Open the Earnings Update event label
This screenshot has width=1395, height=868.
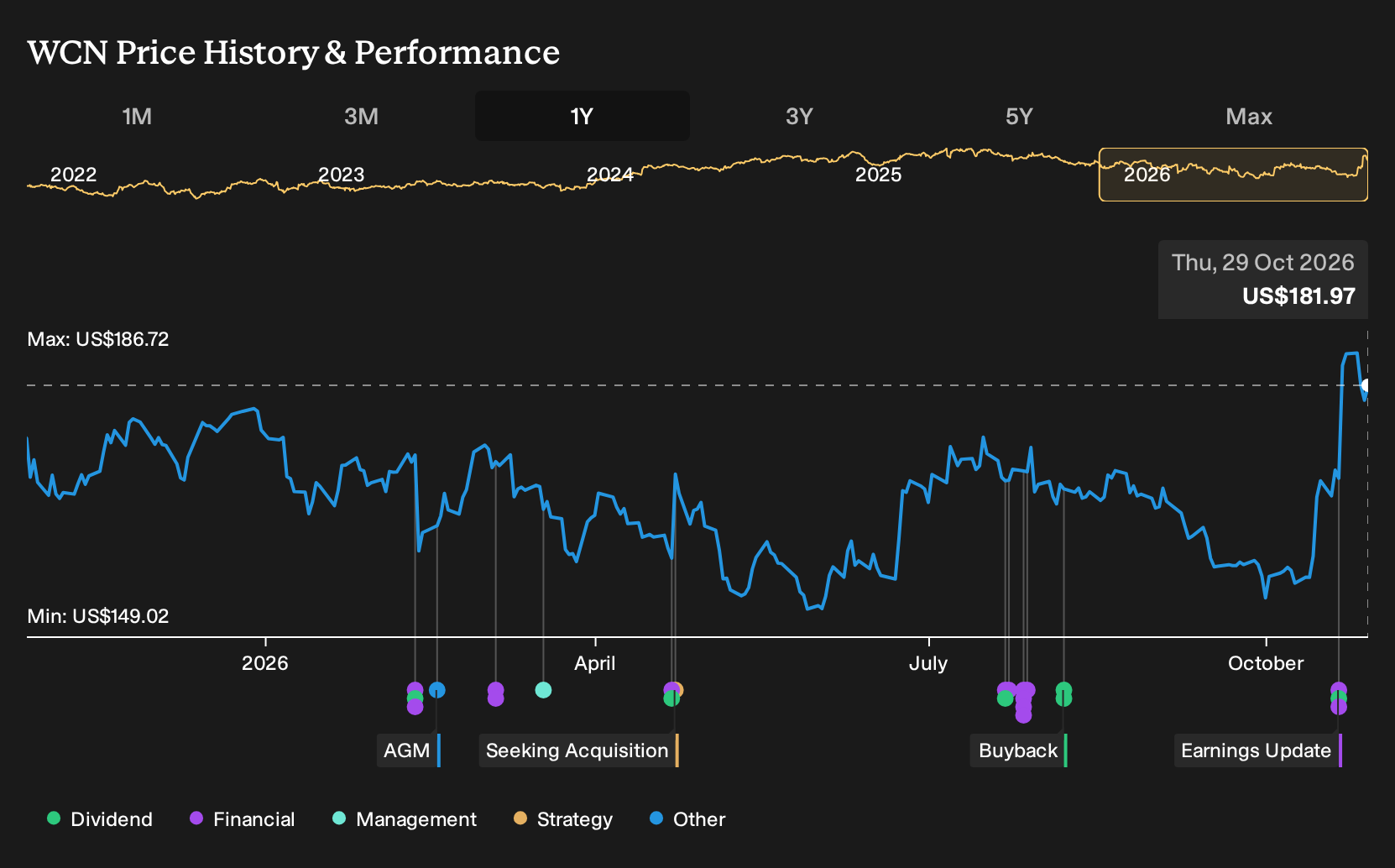point(1258,750)
